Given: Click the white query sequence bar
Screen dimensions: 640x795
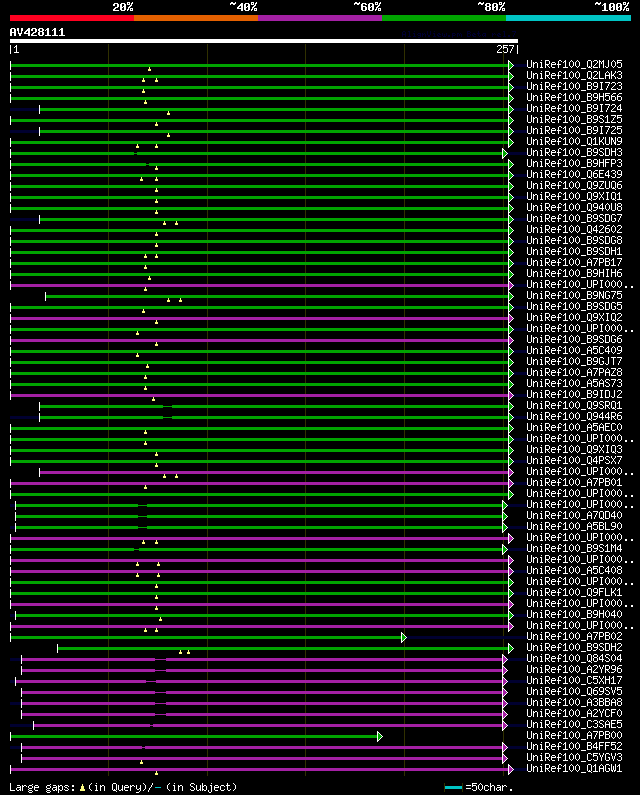Looking at the screenshot, I should (x=264, y=41).
